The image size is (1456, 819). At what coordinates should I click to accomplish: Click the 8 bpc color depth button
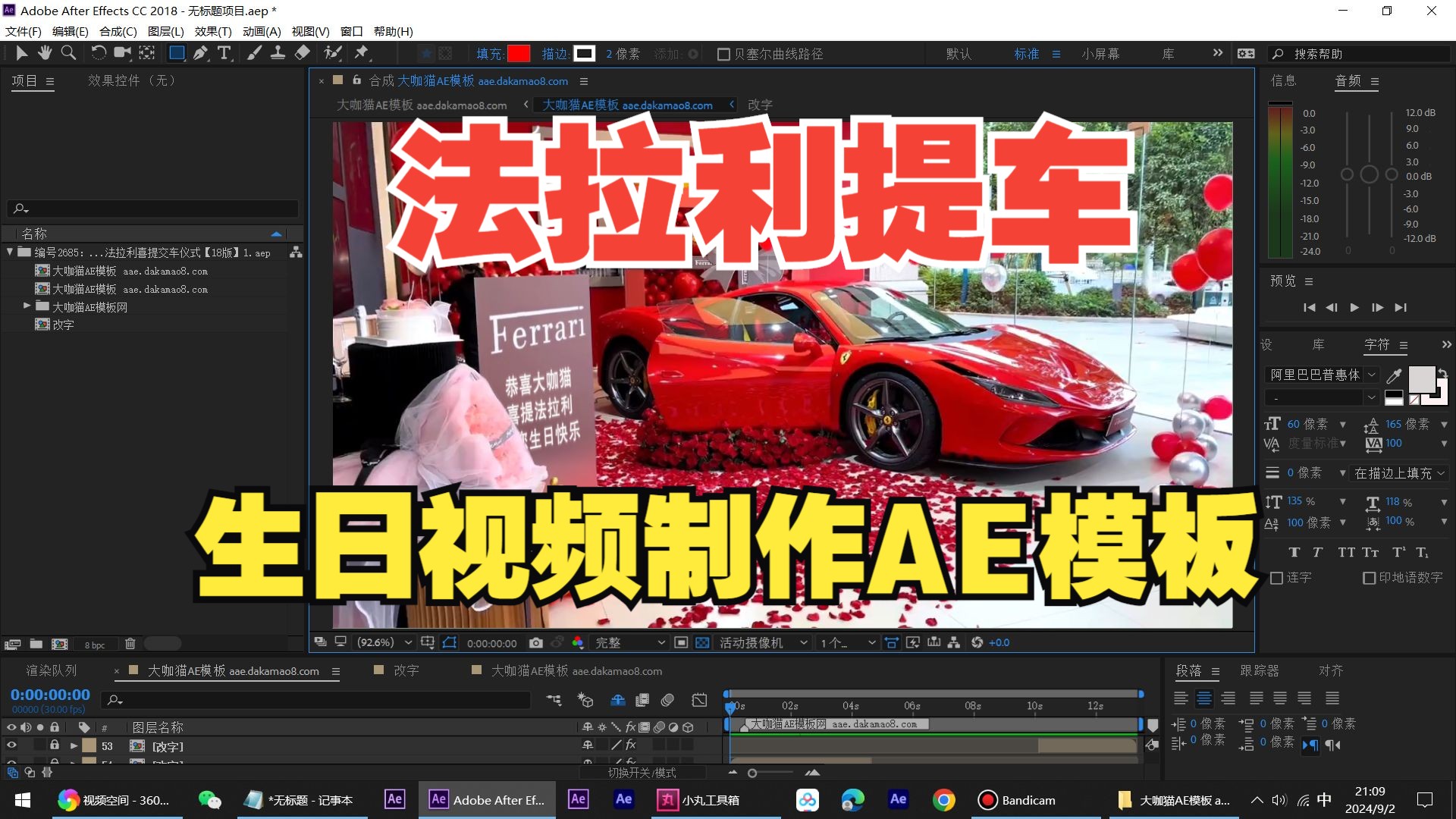95,645
